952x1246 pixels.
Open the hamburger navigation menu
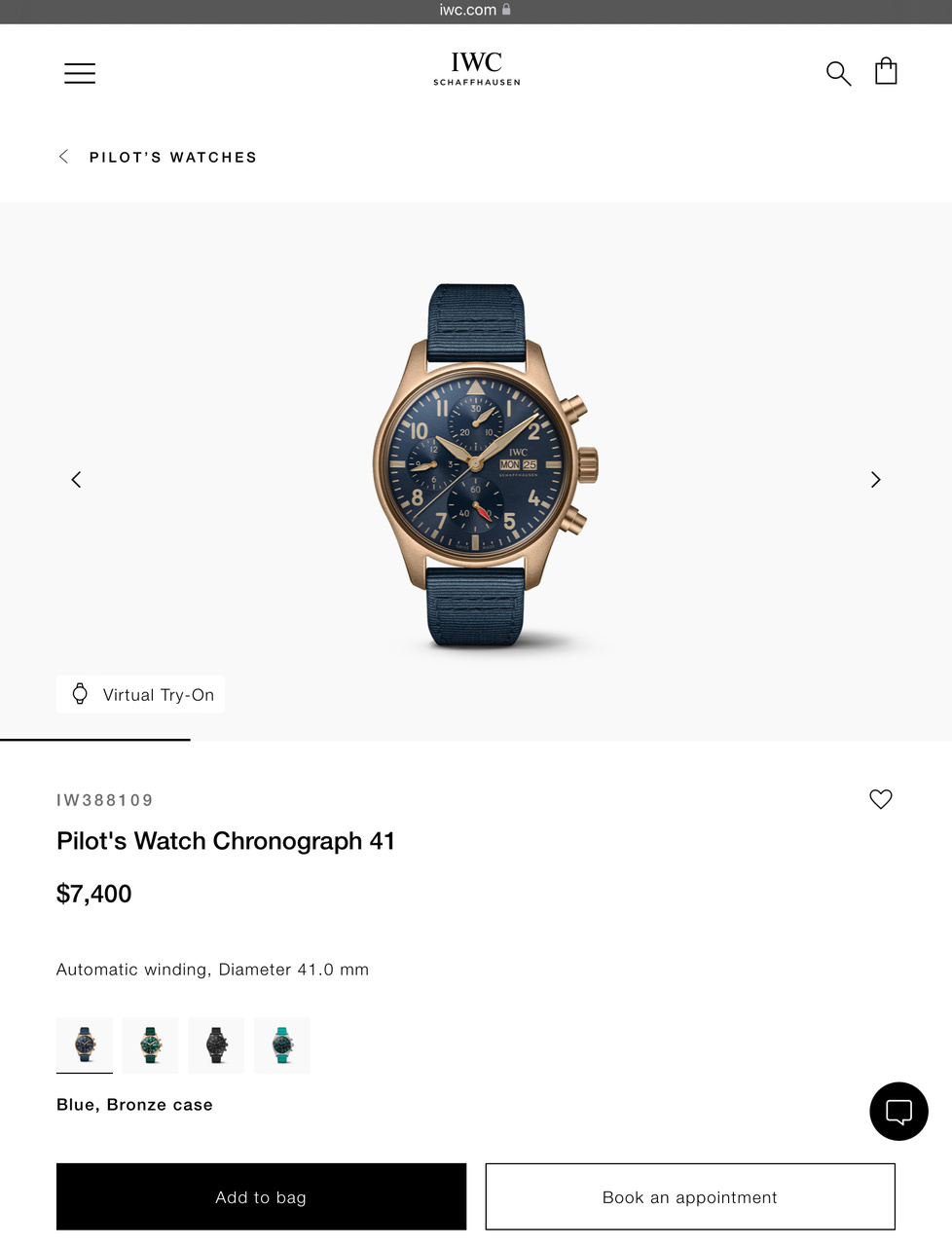(x=80, y=73)
